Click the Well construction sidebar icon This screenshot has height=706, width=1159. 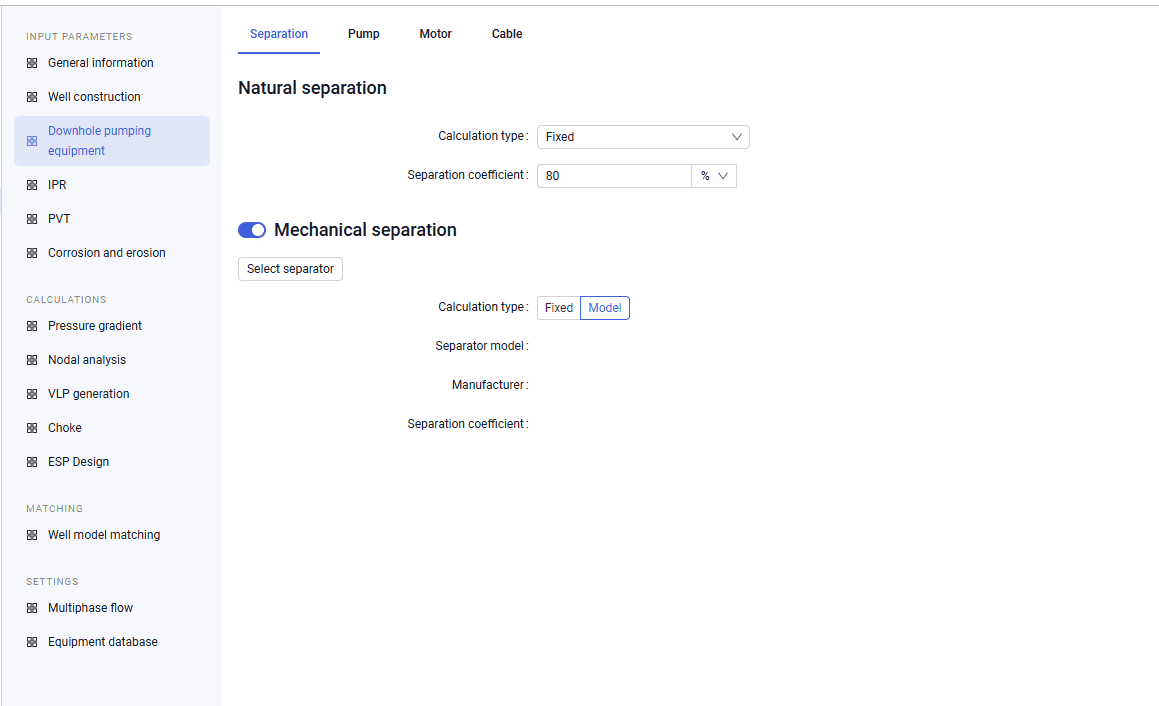32,98
